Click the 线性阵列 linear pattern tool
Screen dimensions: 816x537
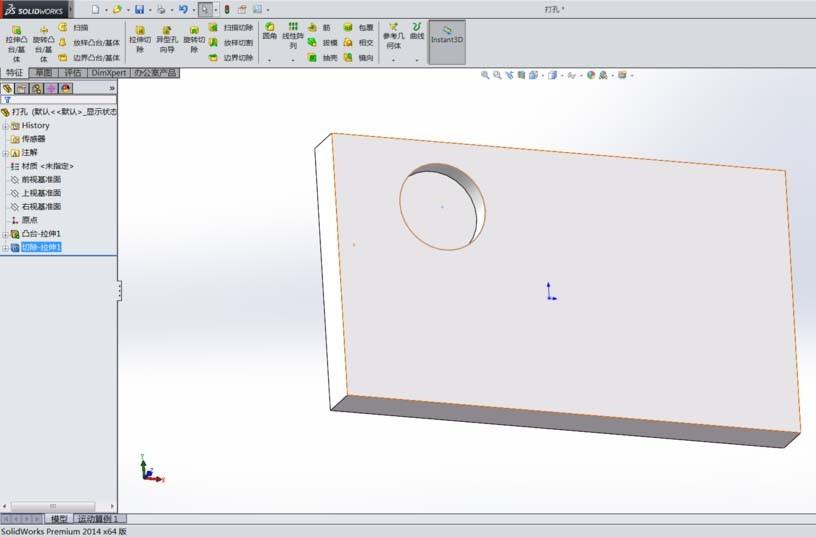(x=293, y=35)
